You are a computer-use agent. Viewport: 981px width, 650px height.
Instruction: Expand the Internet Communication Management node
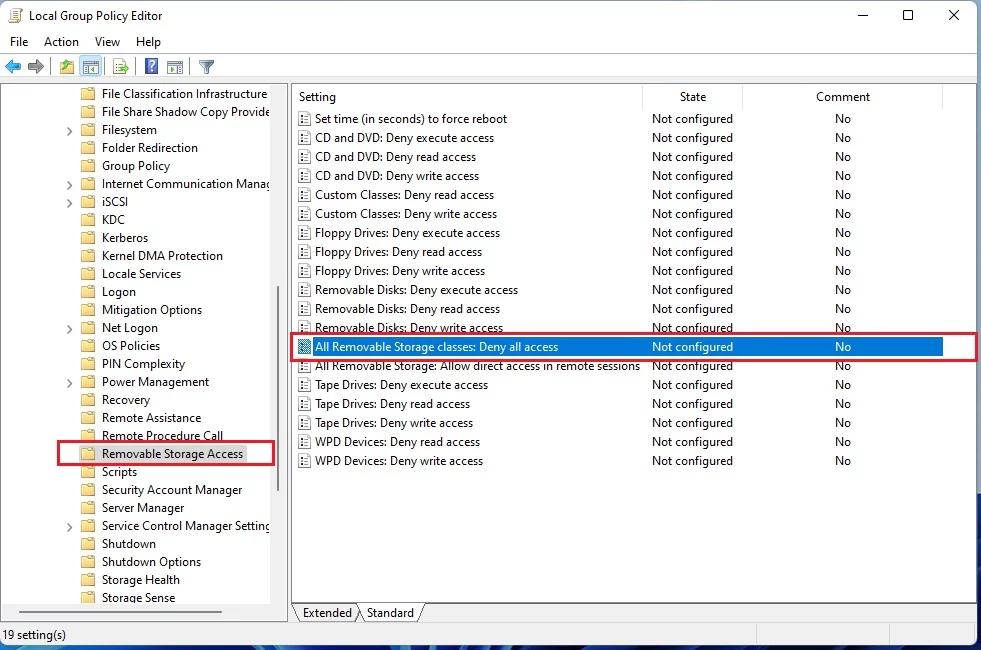(69, 185)
